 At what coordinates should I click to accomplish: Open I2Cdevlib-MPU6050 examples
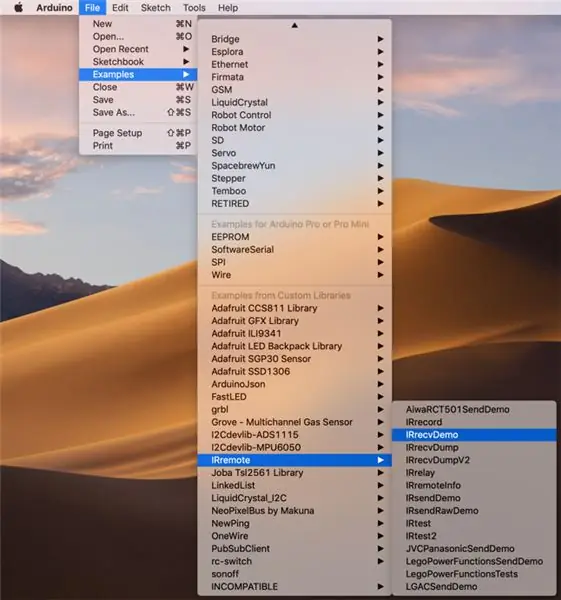294,447
